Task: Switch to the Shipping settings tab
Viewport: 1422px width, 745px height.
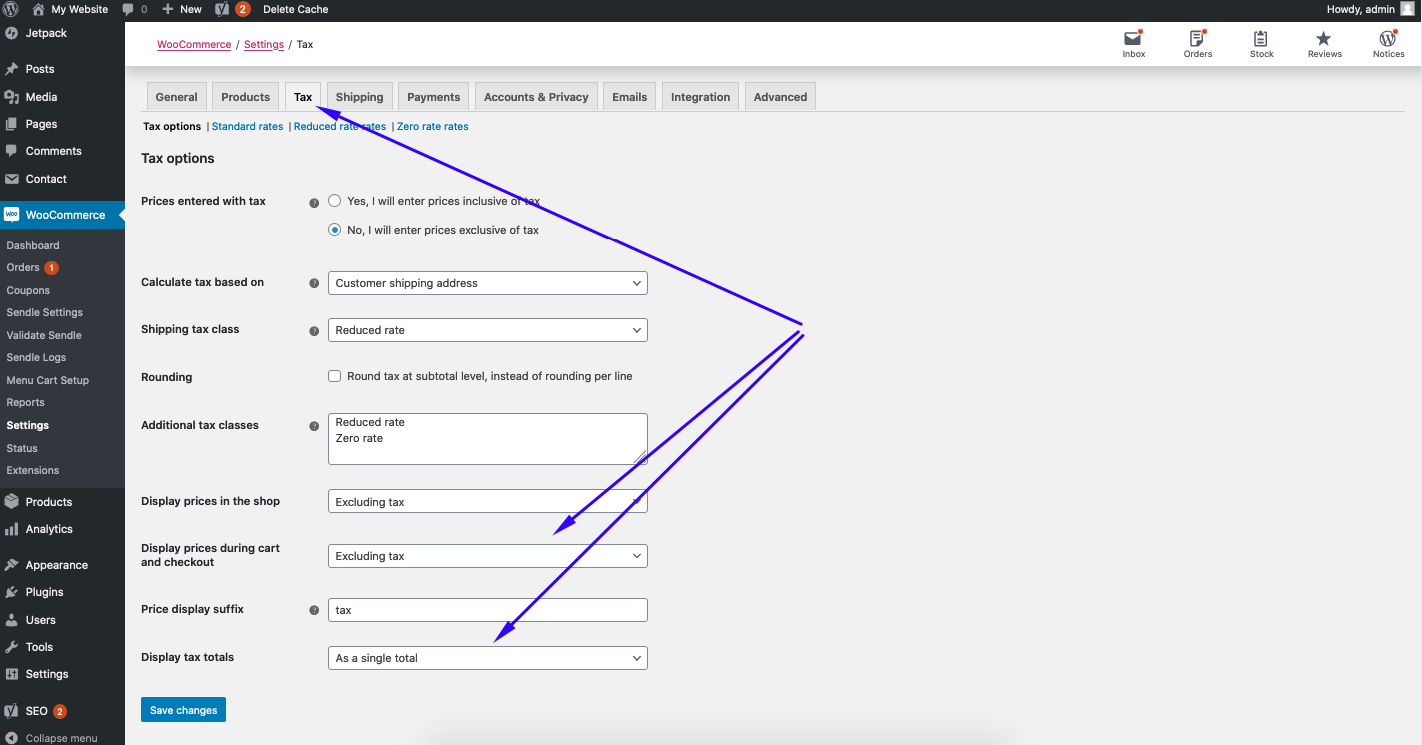Action: pos(359,97)
